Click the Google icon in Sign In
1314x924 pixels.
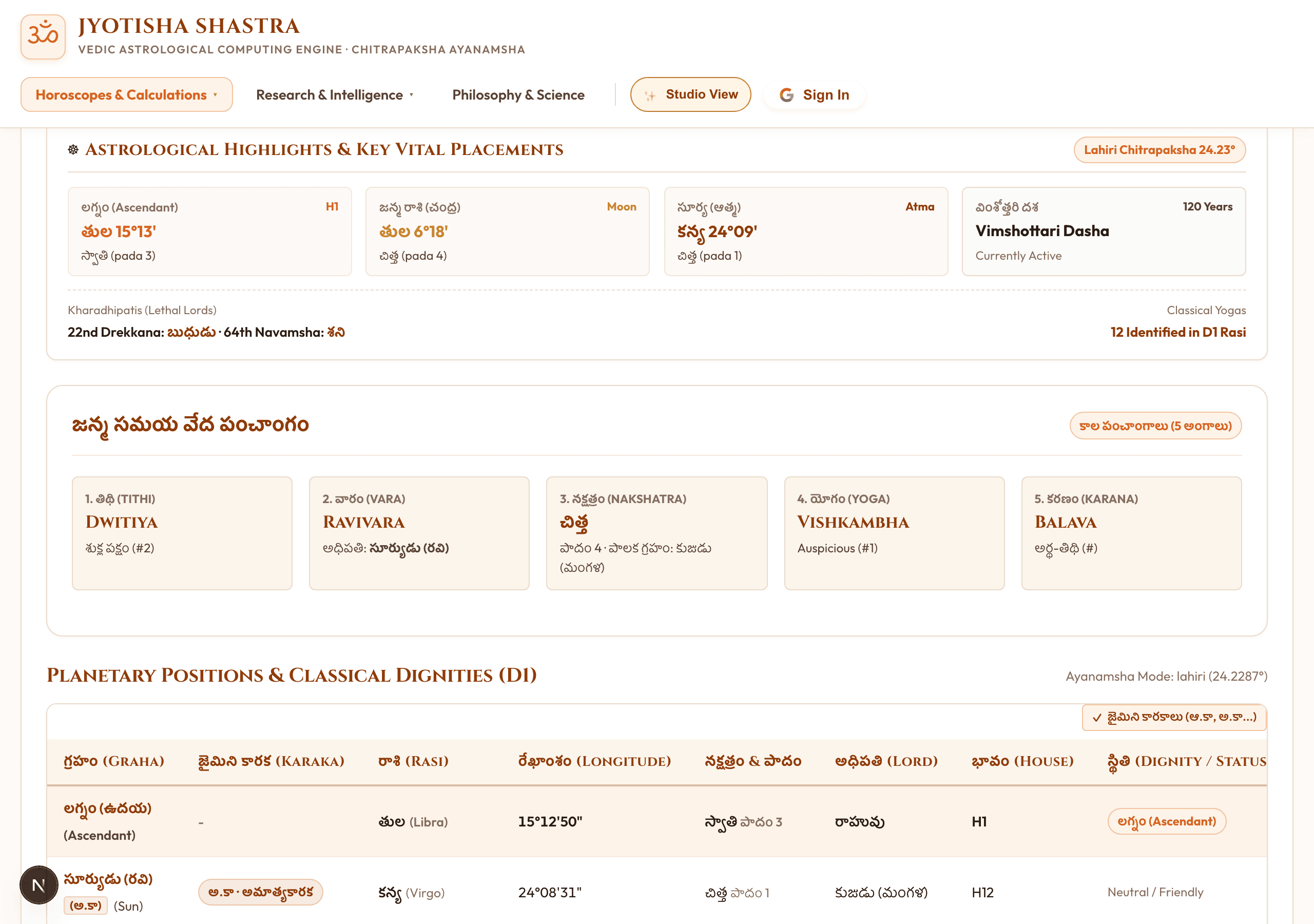pyautogui.click(x=787, y=95)
